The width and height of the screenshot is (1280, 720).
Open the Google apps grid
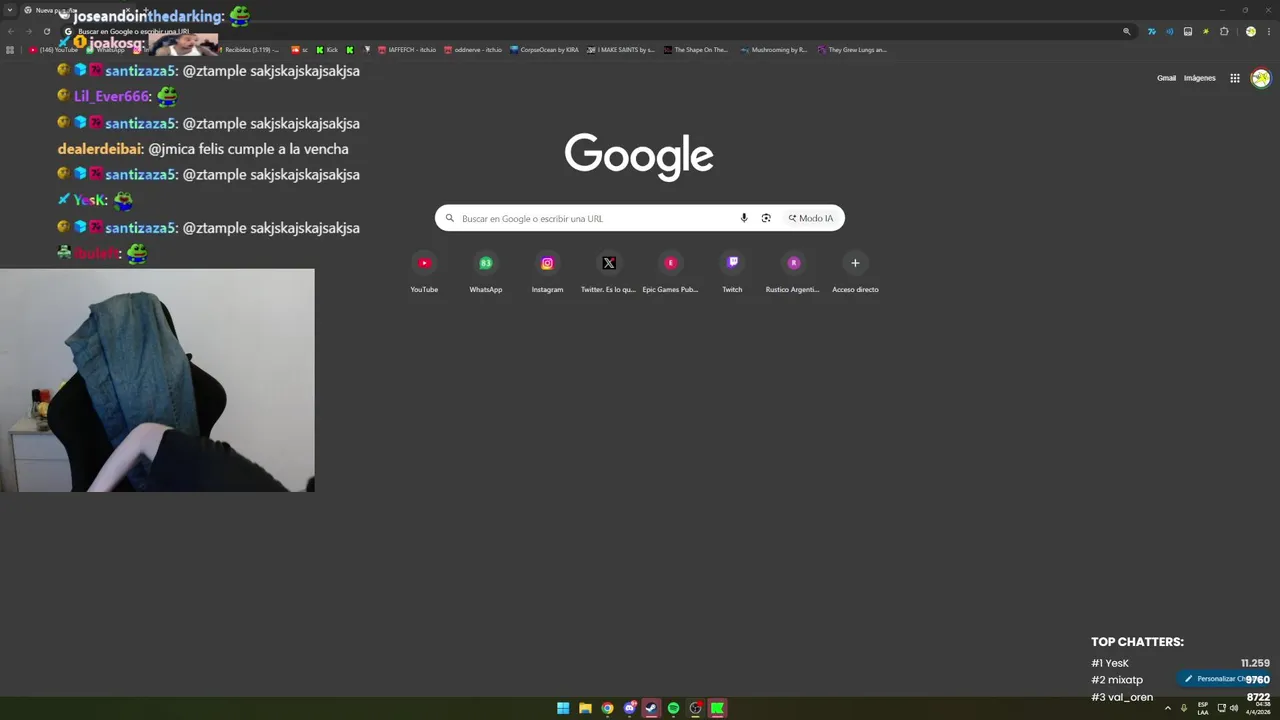coord(1235,78)
